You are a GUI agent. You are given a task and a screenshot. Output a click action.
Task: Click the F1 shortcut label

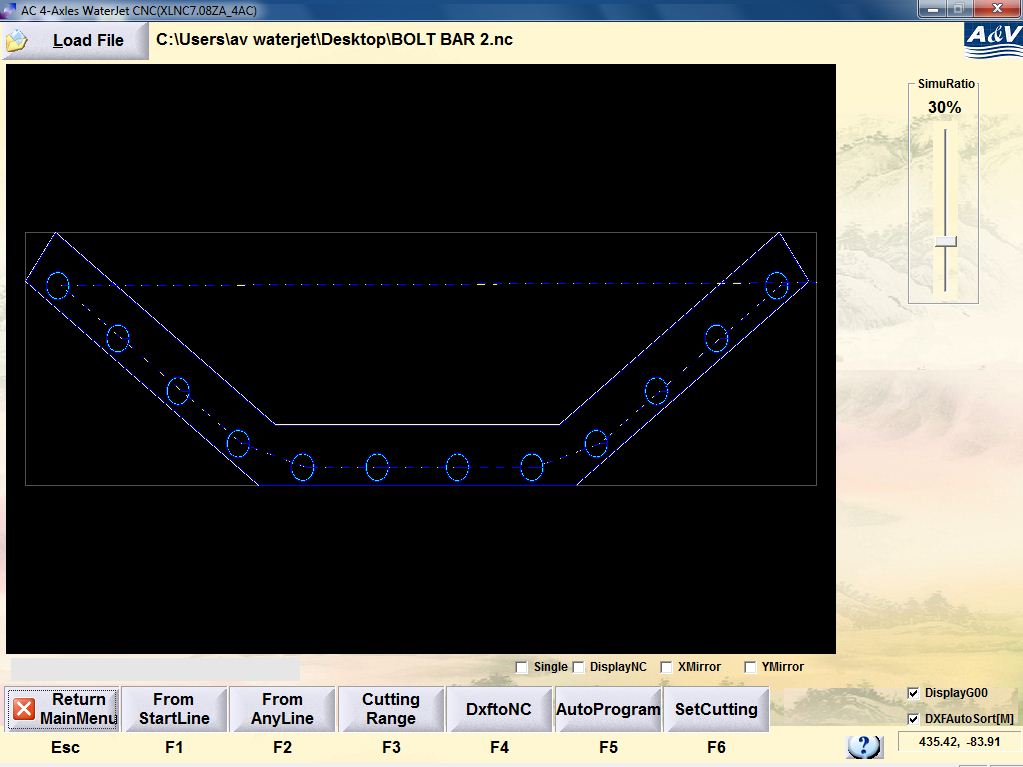click(x=174, y=747)
